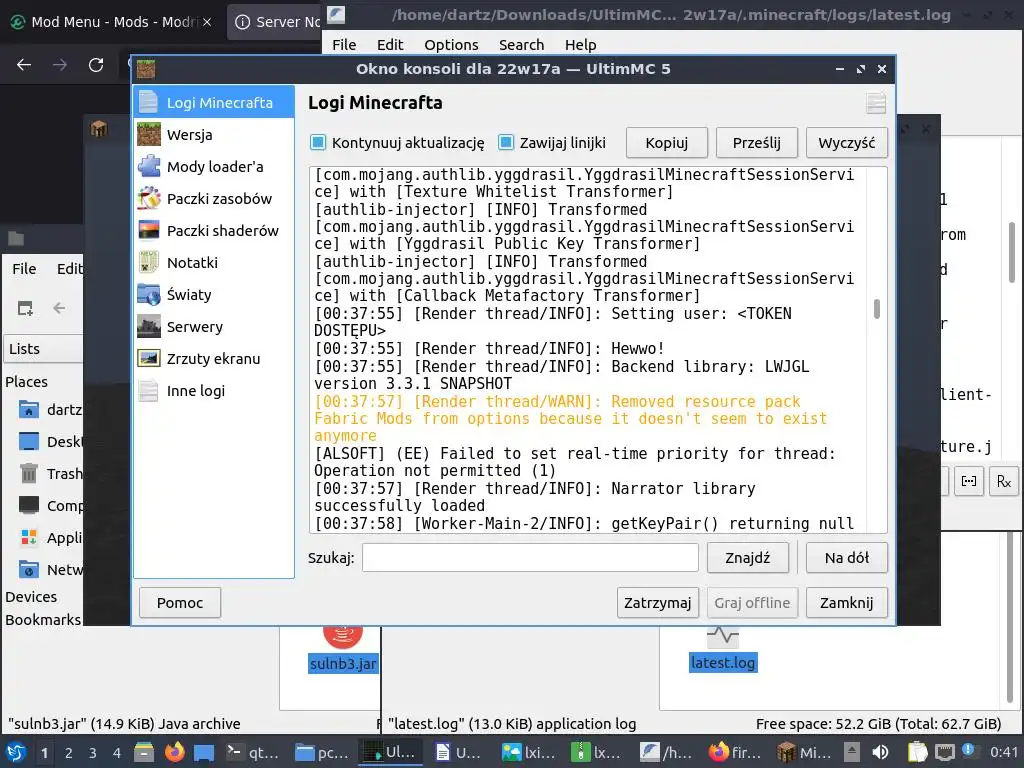The width and height of the screenshot is (1024, 768).
Task: Click the Kopiuj button
Action: pyautogui.click(x=666, y=142)
